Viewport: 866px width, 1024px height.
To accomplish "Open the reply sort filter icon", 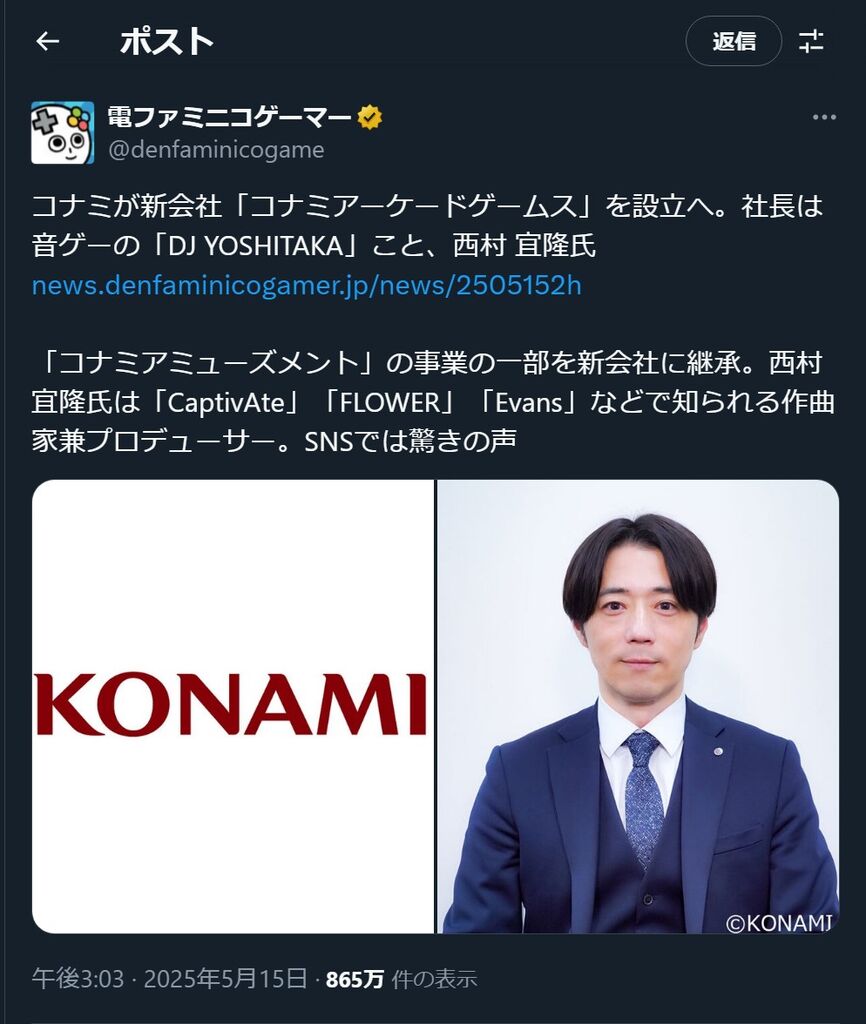I will pos(811,42).
